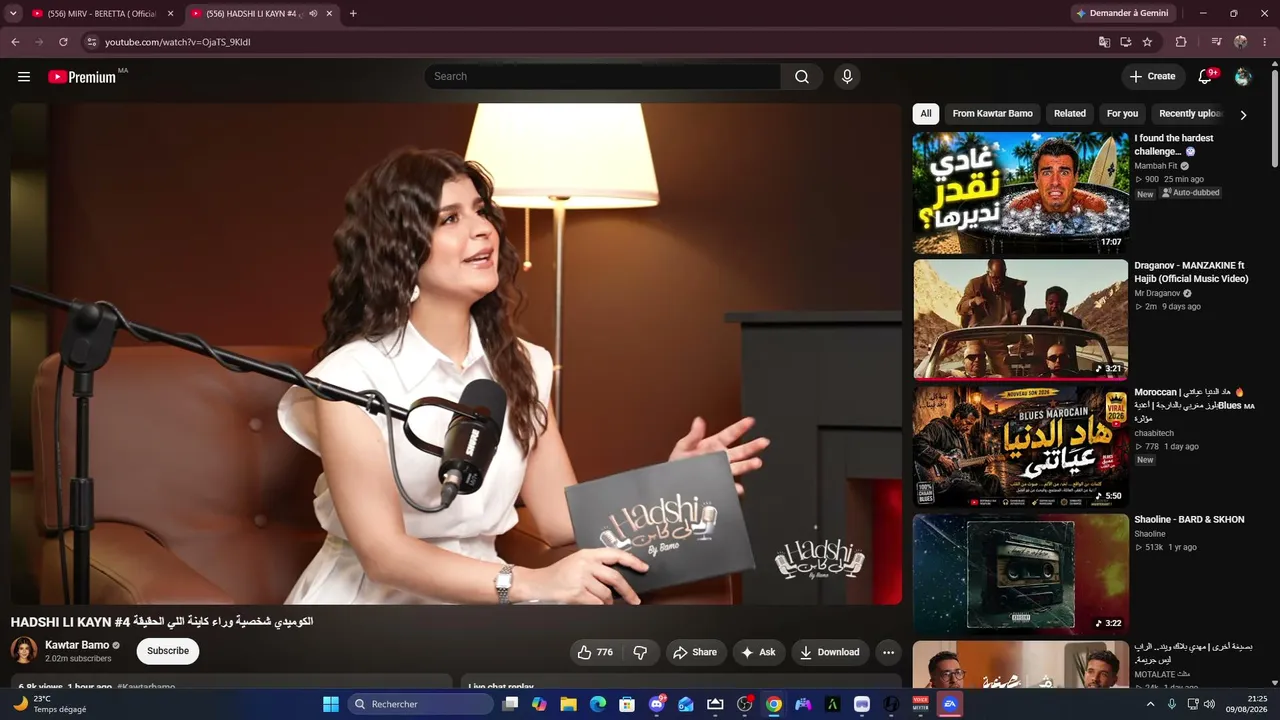This screenshot has height=720, width=1280.
Task: Share this video
Action: coord(694,652)
